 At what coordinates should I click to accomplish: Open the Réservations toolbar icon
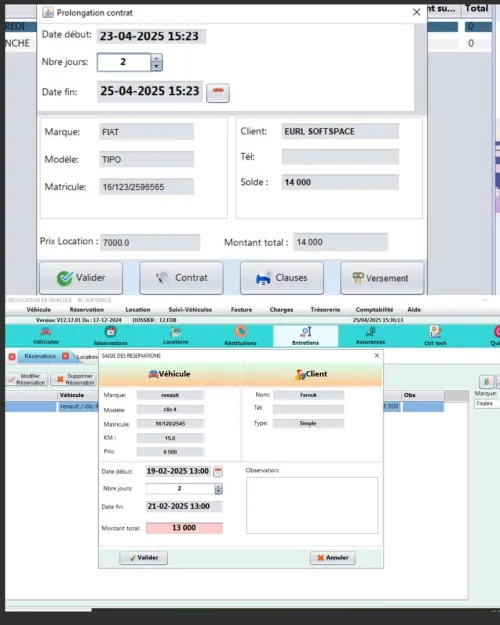[110, 336]
